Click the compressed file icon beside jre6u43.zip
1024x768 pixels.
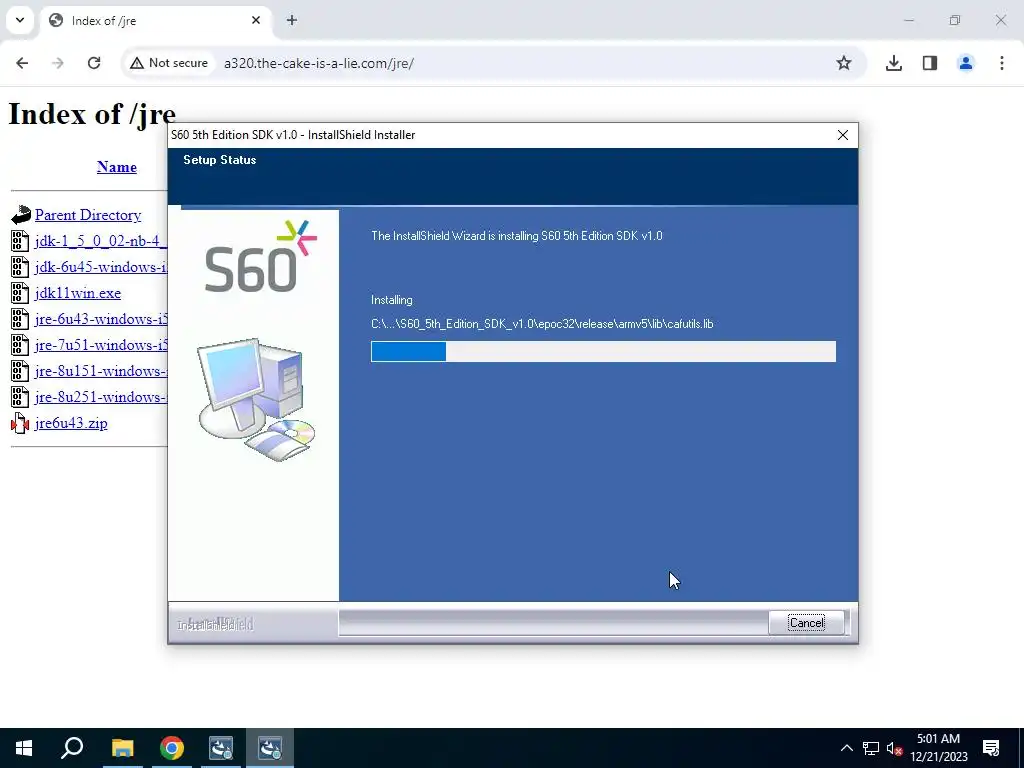click(x=20, y=423)
